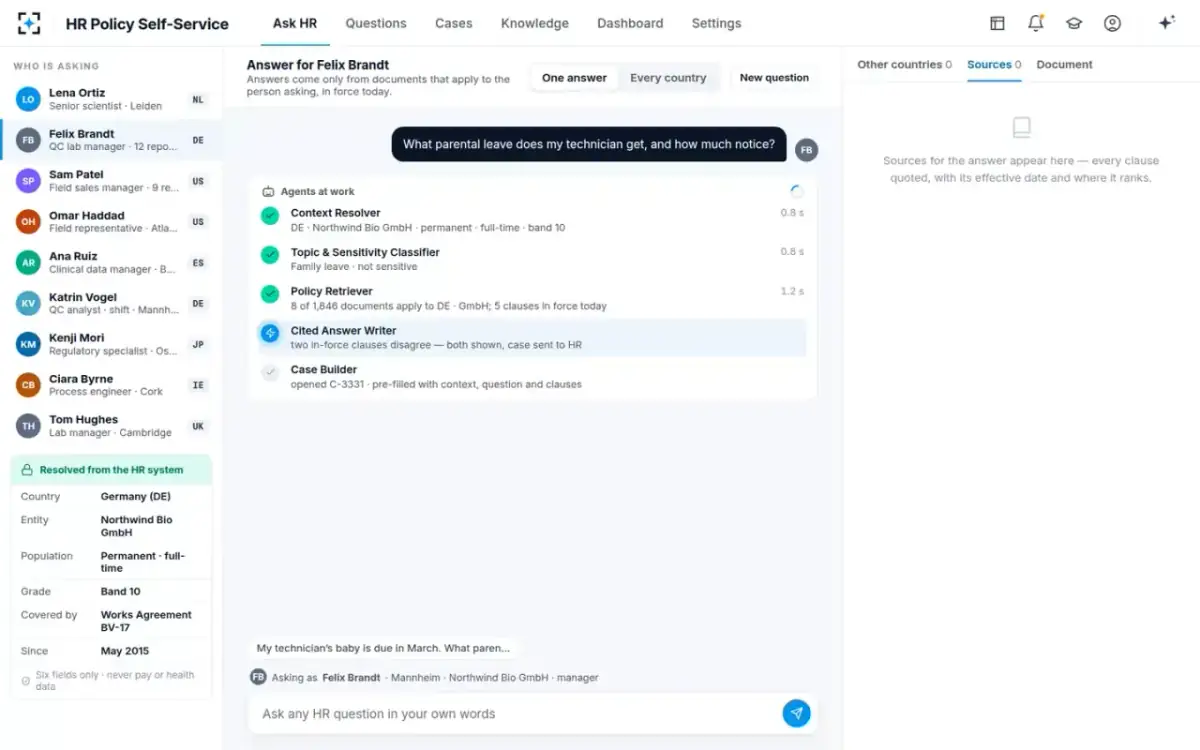Open the Dashboard tab

630,23
